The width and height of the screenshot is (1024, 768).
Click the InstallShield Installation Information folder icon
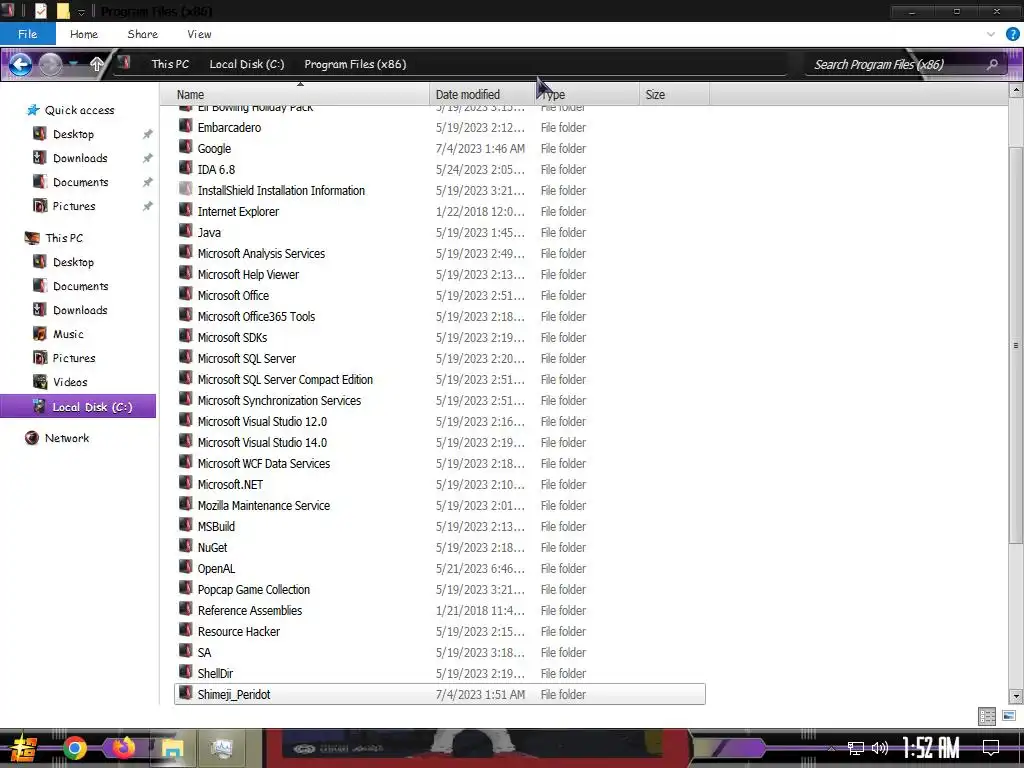click(185, 189)
